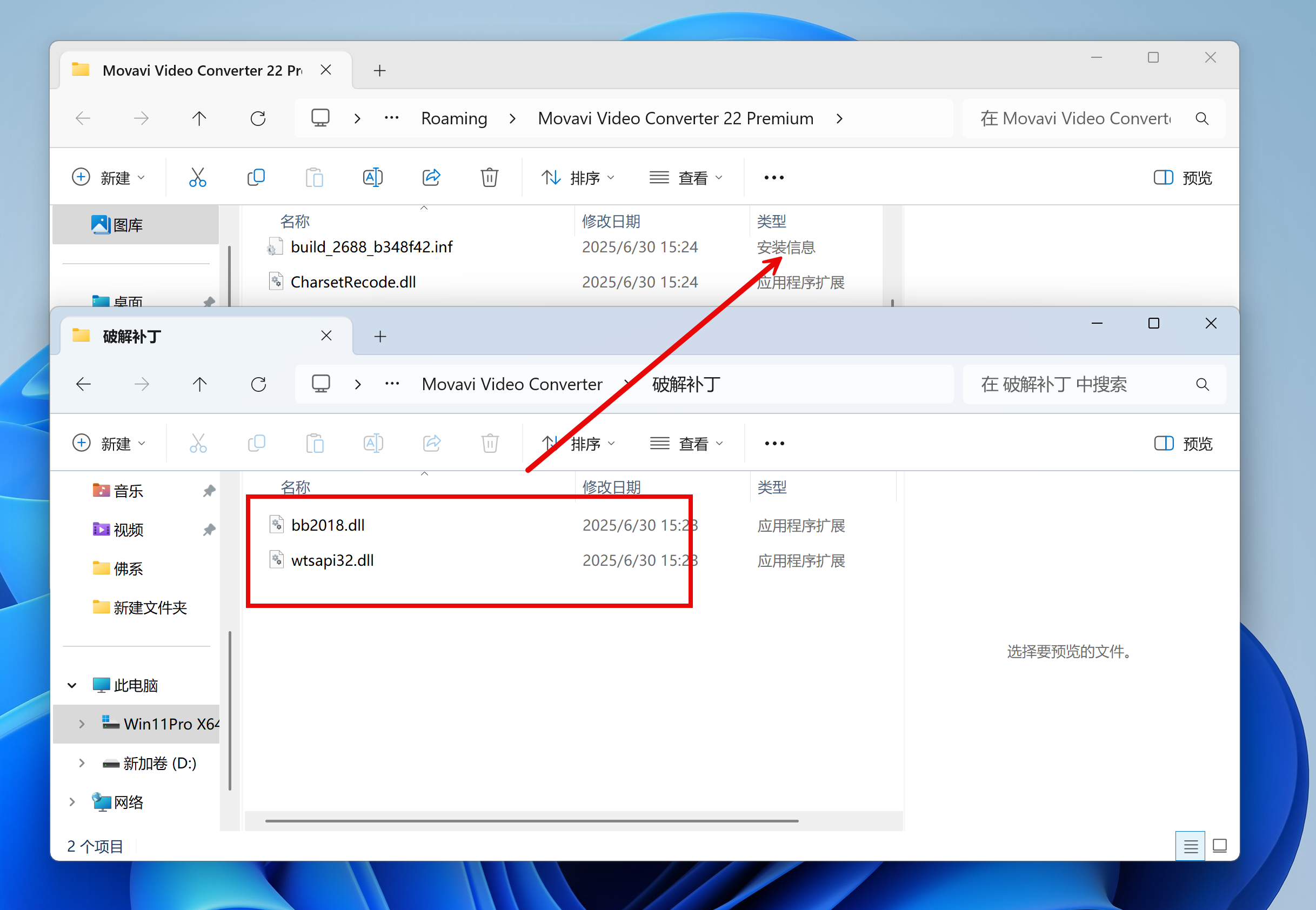Click the horizontal scrollbar in file list
Viewport: 1316px width, 910px height.
531,821
